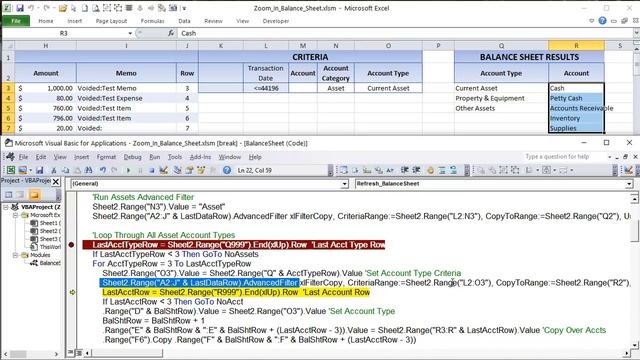Open Properties Window icon in VBA toolbar
This screenshot has width=640, height=360.
tap(189, 170)
